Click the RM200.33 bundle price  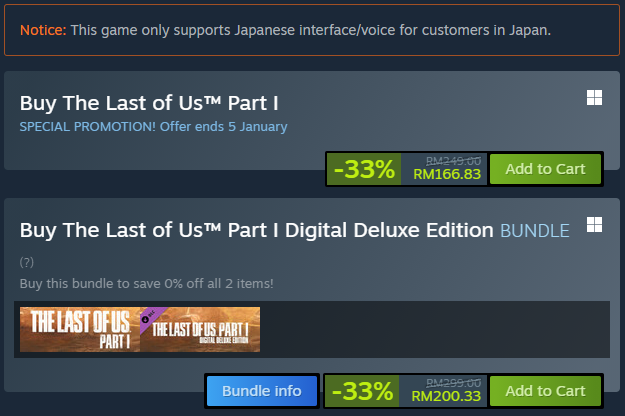[x=447, y=395]
